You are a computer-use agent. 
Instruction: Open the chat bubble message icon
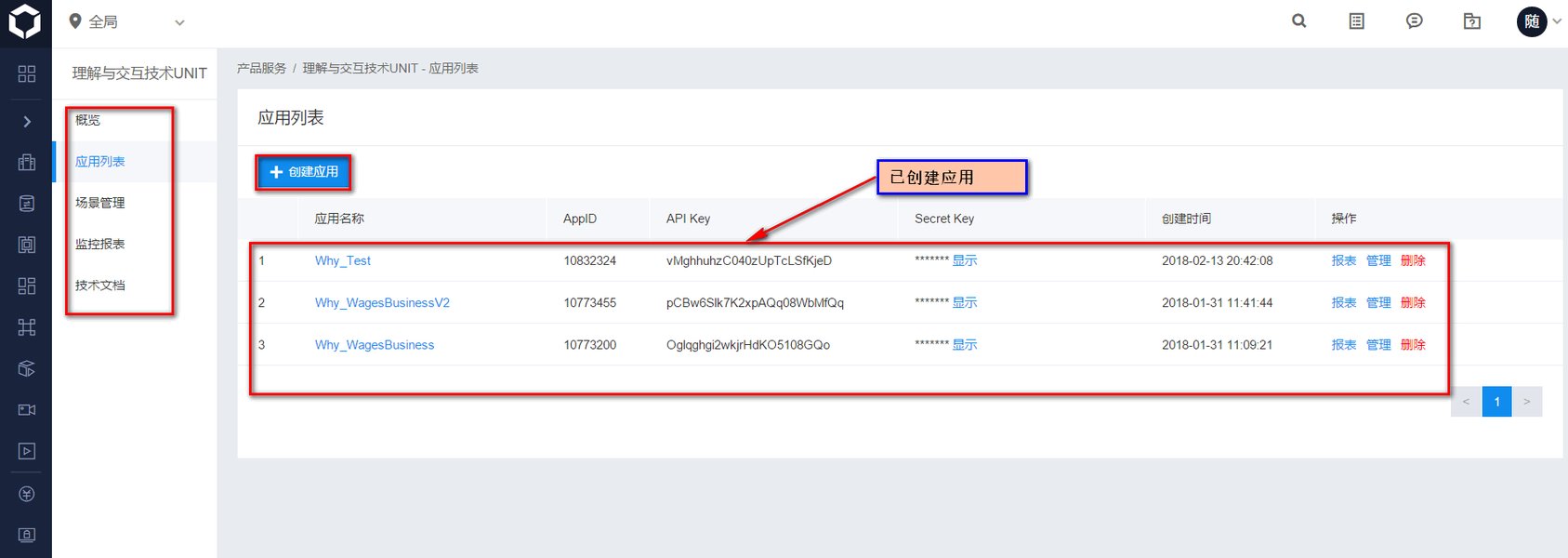point(1415,20)
